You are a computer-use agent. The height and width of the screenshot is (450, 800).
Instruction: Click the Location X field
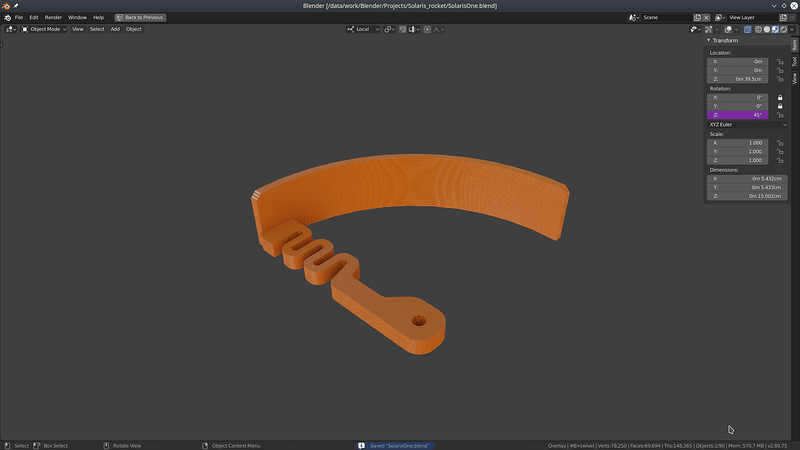[738, 62]
